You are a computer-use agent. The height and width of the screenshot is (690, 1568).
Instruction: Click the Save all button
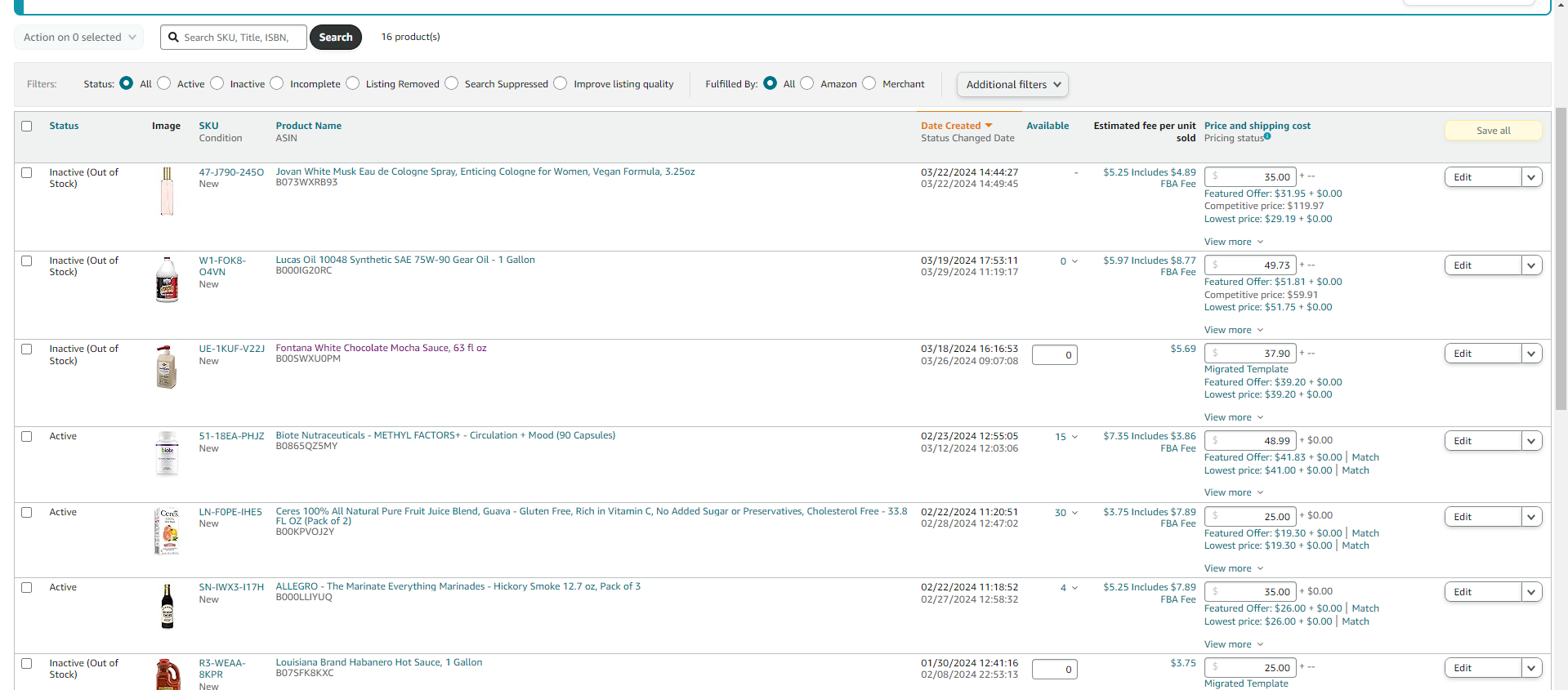1494,131
